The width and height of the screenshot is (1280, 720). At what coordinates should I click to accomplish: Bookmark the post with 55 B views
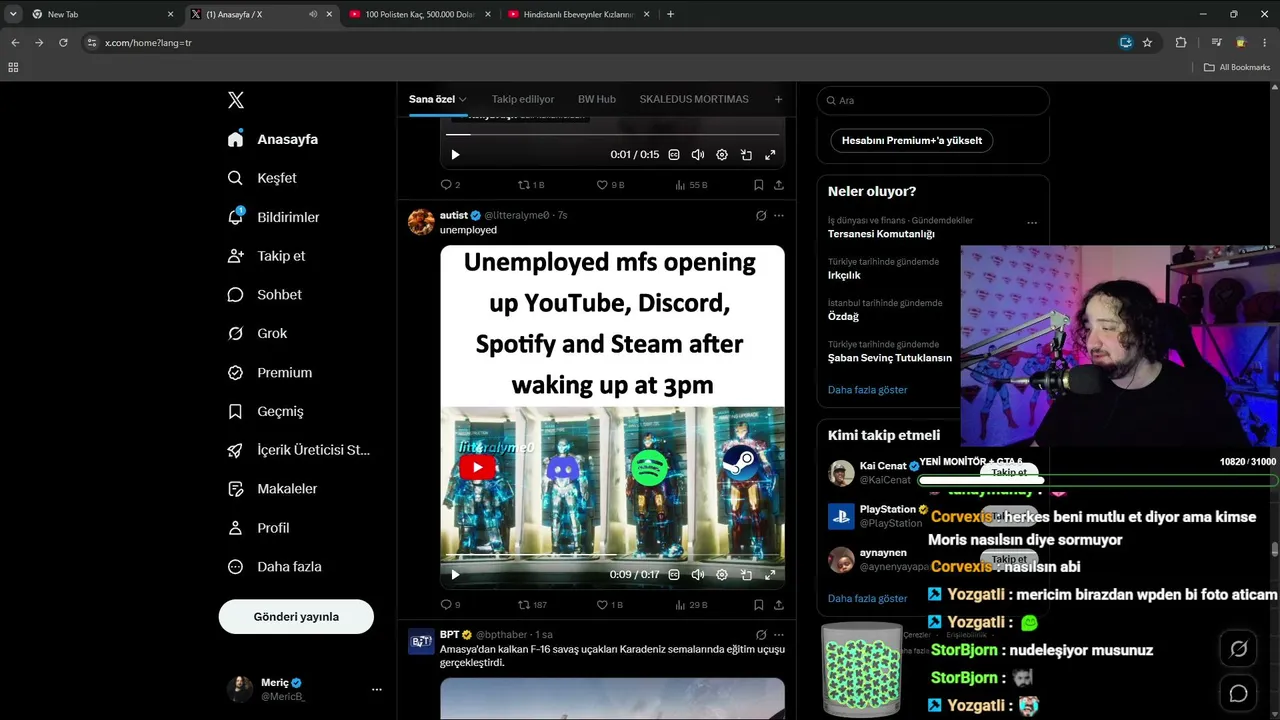click(x=758, y=185)
